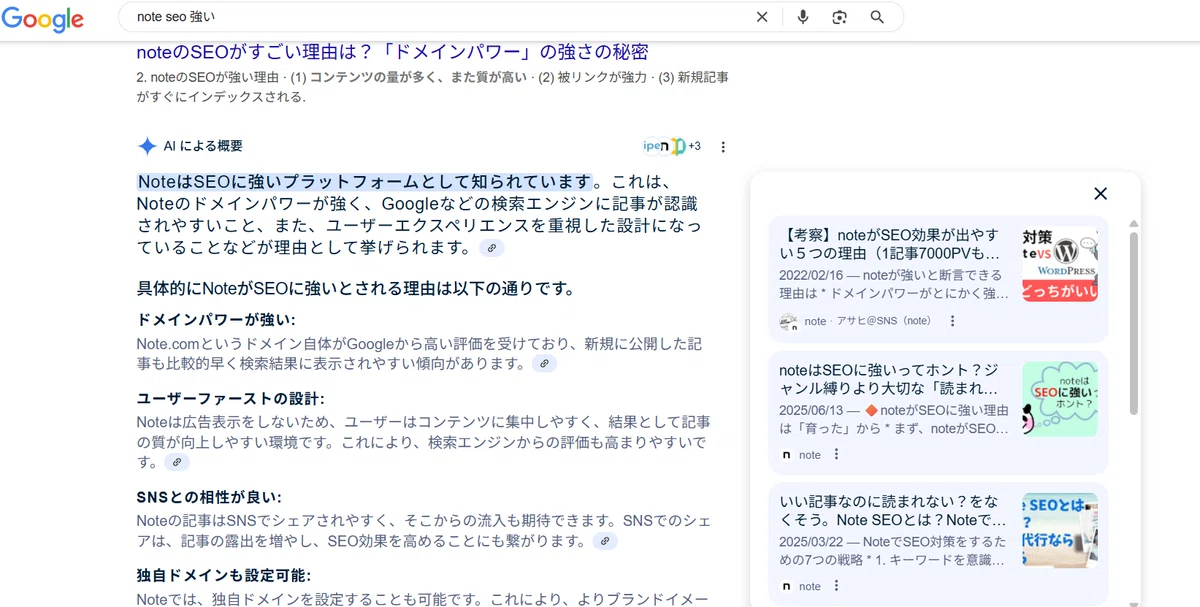Viewport: 1200px width, 607px height.
Task: Click note favicon in 2025/06/13 card
Action: click(788, 454)
